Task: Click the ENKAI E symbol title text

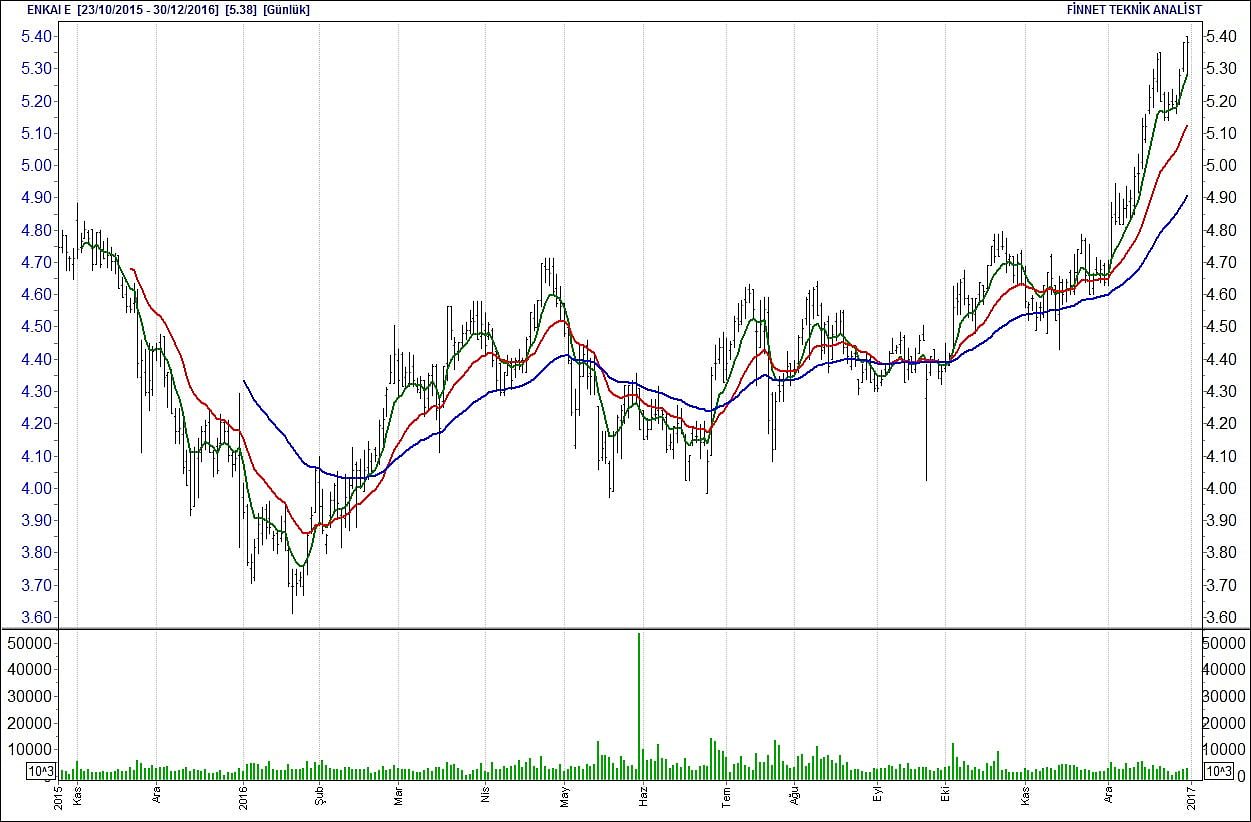Action: coord(50,9)
